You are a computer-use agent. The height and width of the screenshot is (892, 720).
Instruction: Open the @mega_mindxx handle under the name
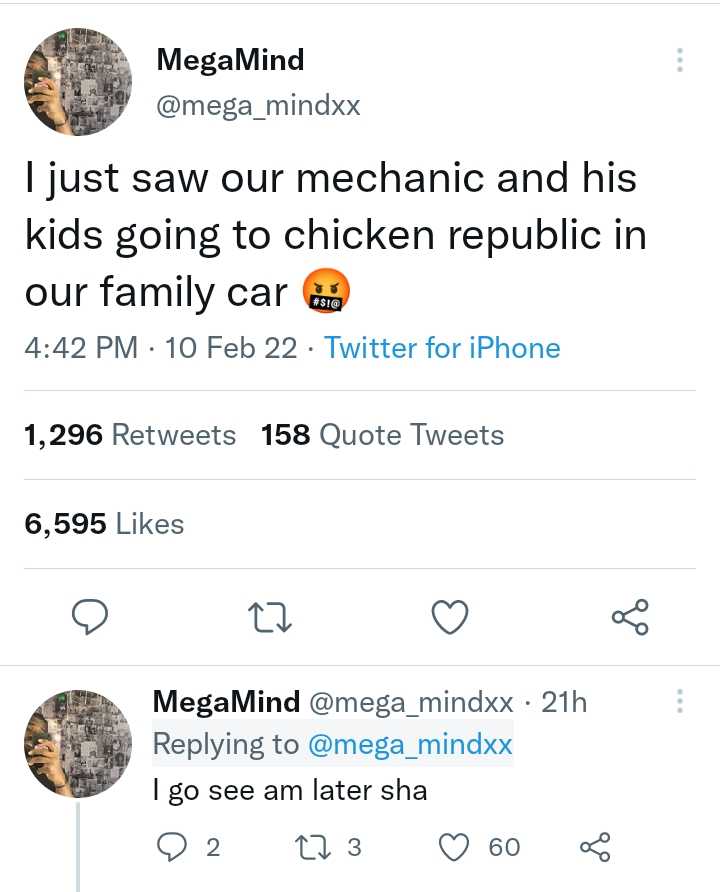(258, 105)
